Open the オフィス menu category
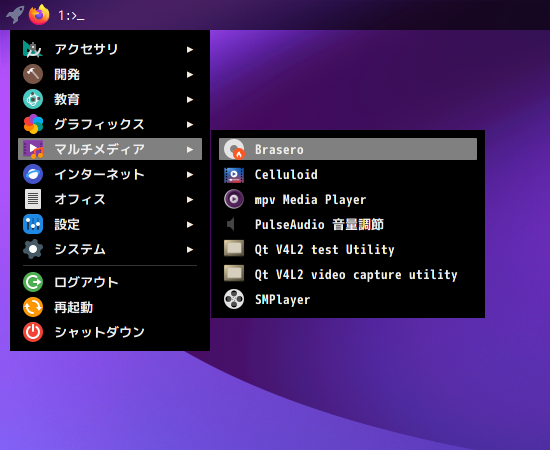The image size is (550, 450). (x=110, y=199)
